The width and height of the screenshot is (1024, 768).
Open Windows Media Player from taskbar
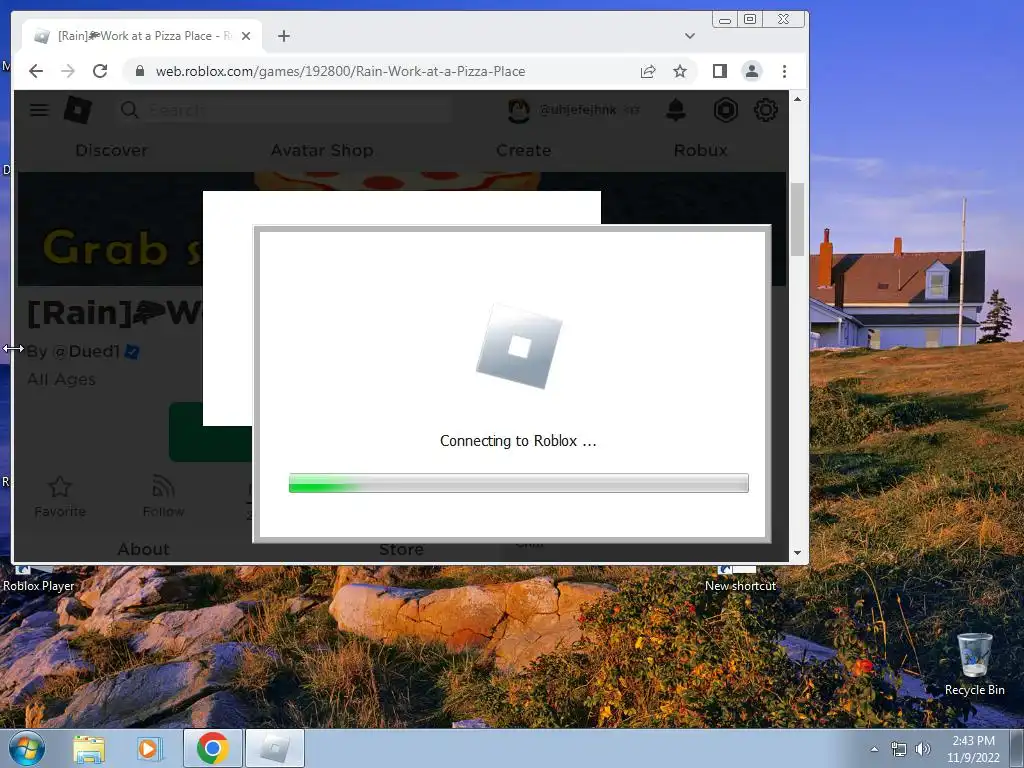(148, 748)
